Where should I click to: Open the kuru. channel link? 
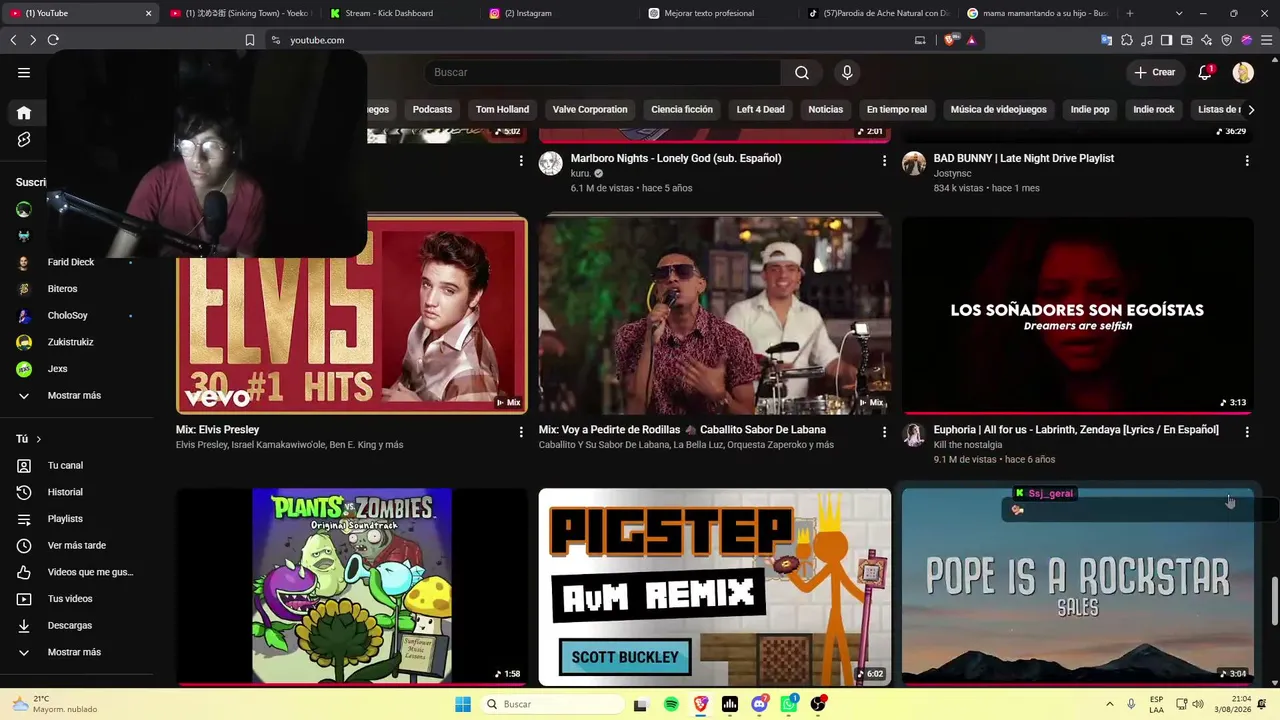[x=581, y=173]
